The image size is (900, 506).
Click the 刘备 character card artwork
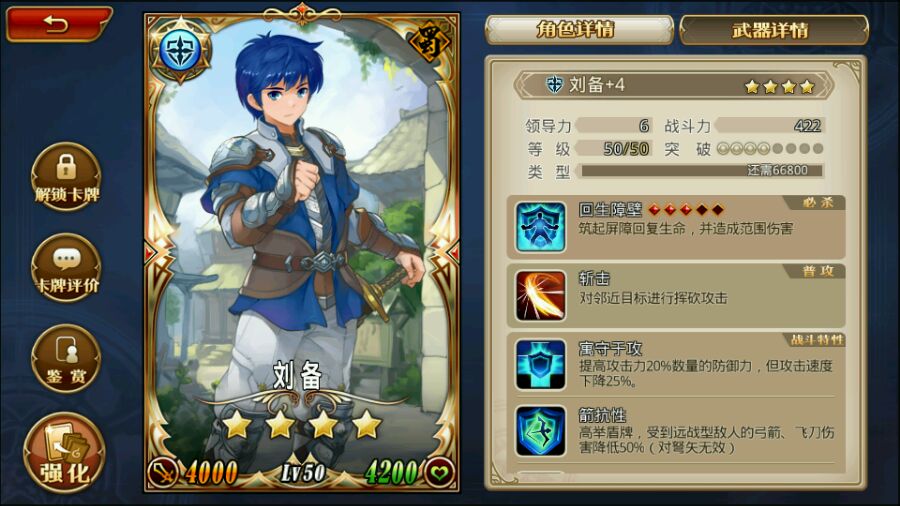pos(301,252)
